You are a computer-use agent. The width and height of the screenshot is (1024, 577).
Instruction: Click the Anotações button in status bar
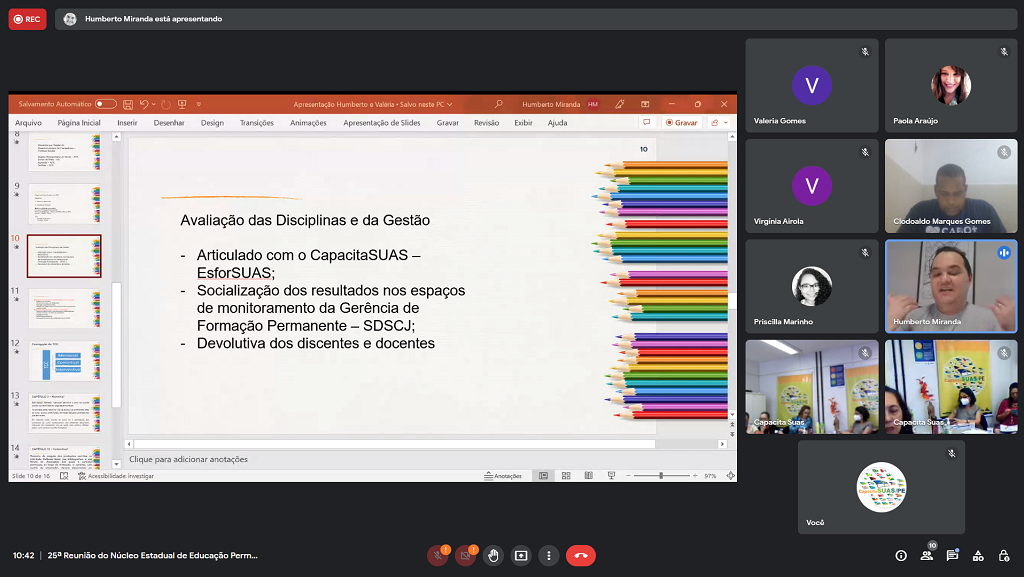[x=503, y=476]
